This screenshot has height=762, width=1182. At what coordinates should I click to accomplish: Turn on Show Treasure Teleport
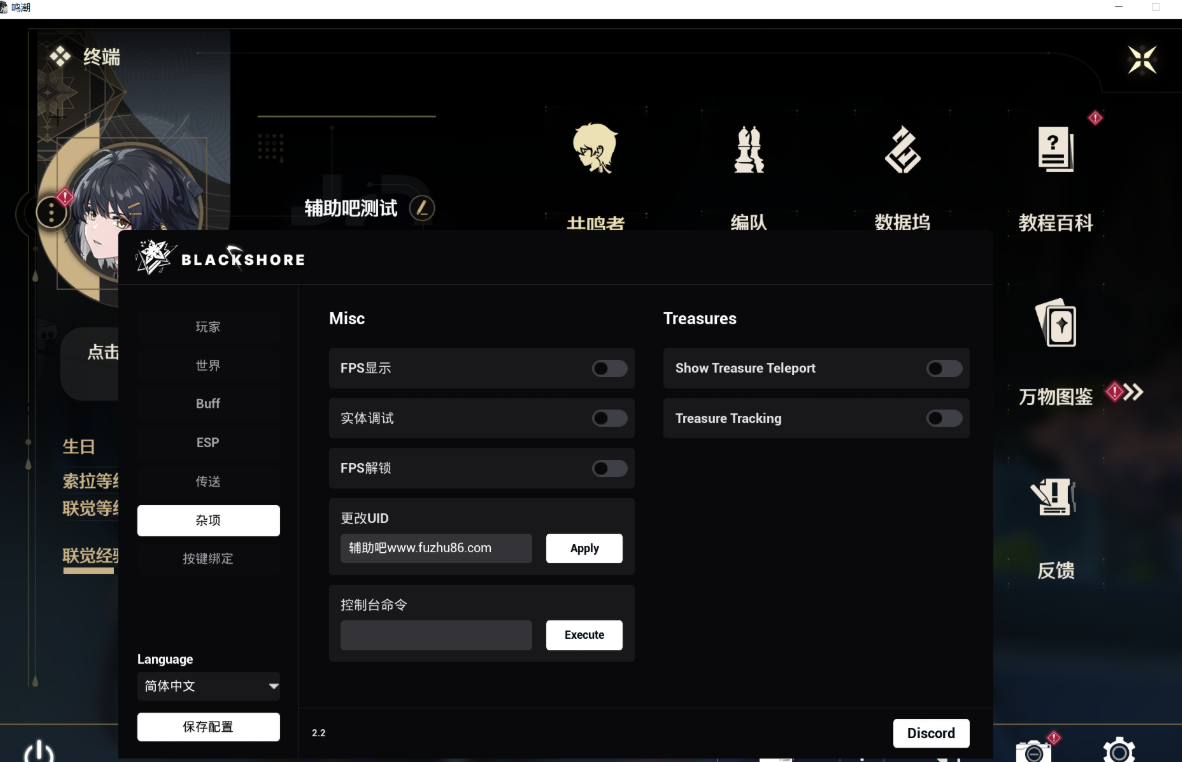point(944,368)
